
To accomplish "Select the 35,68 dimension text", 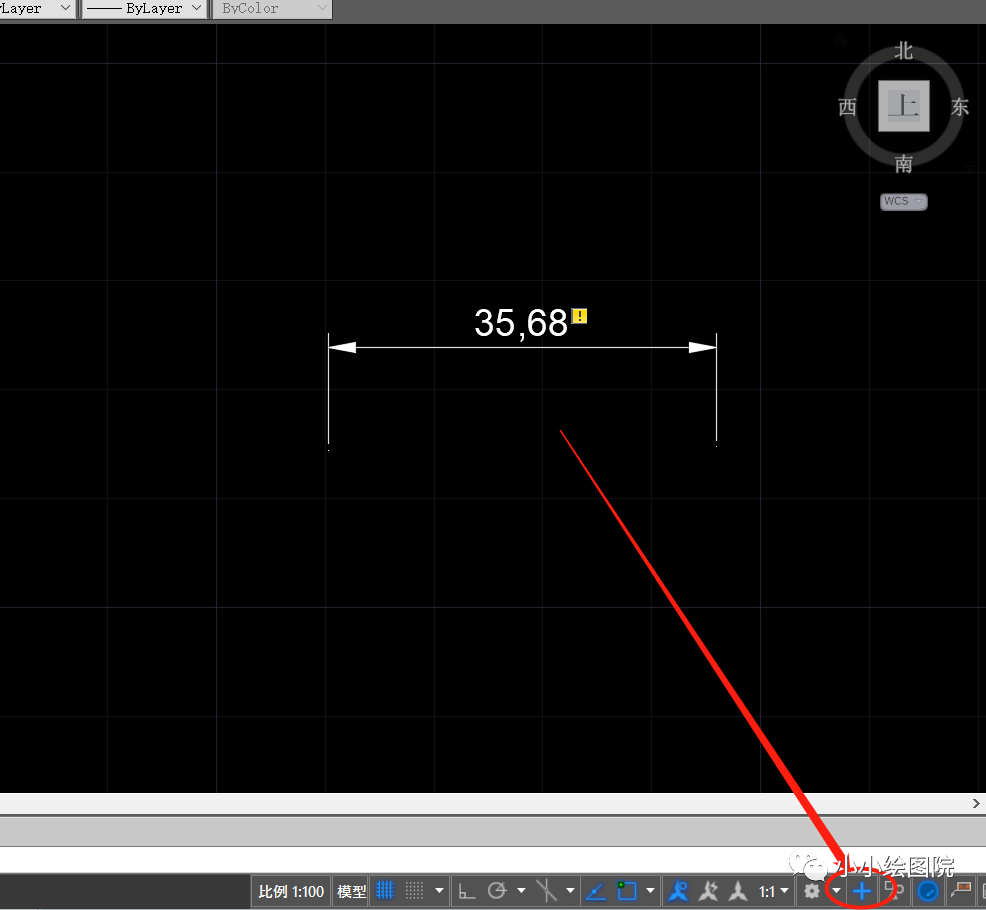I will [x=521, y=323].
